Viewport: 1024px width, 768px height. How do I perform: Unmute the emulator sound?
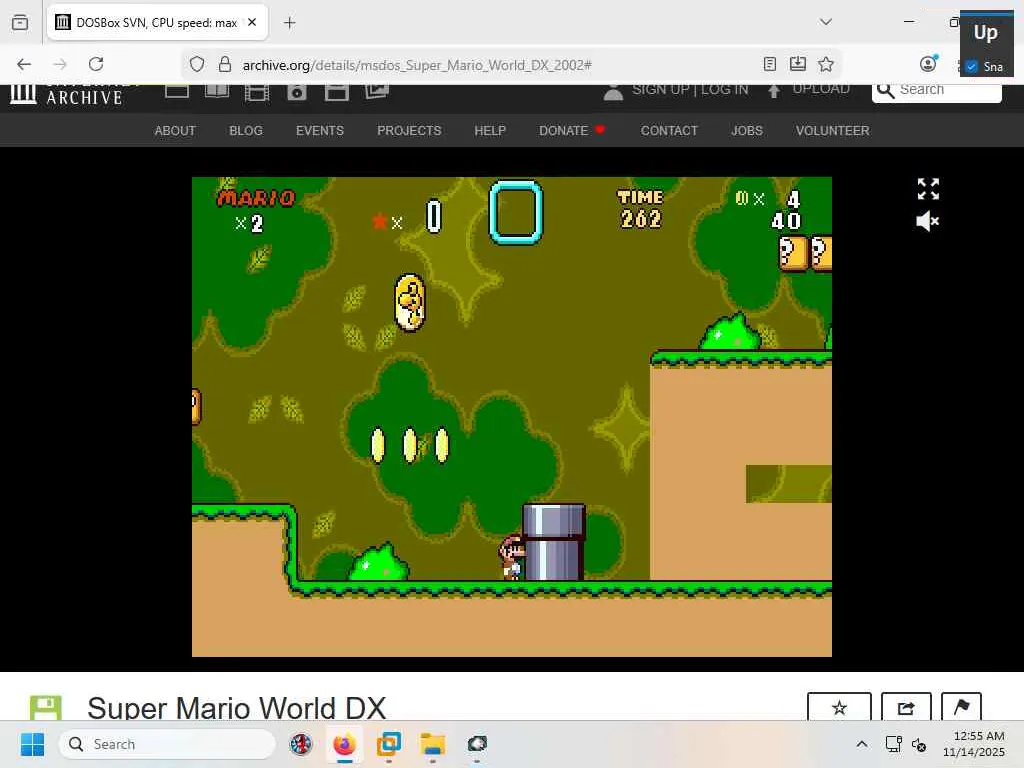pyautogui.click(x=927, y=221)
